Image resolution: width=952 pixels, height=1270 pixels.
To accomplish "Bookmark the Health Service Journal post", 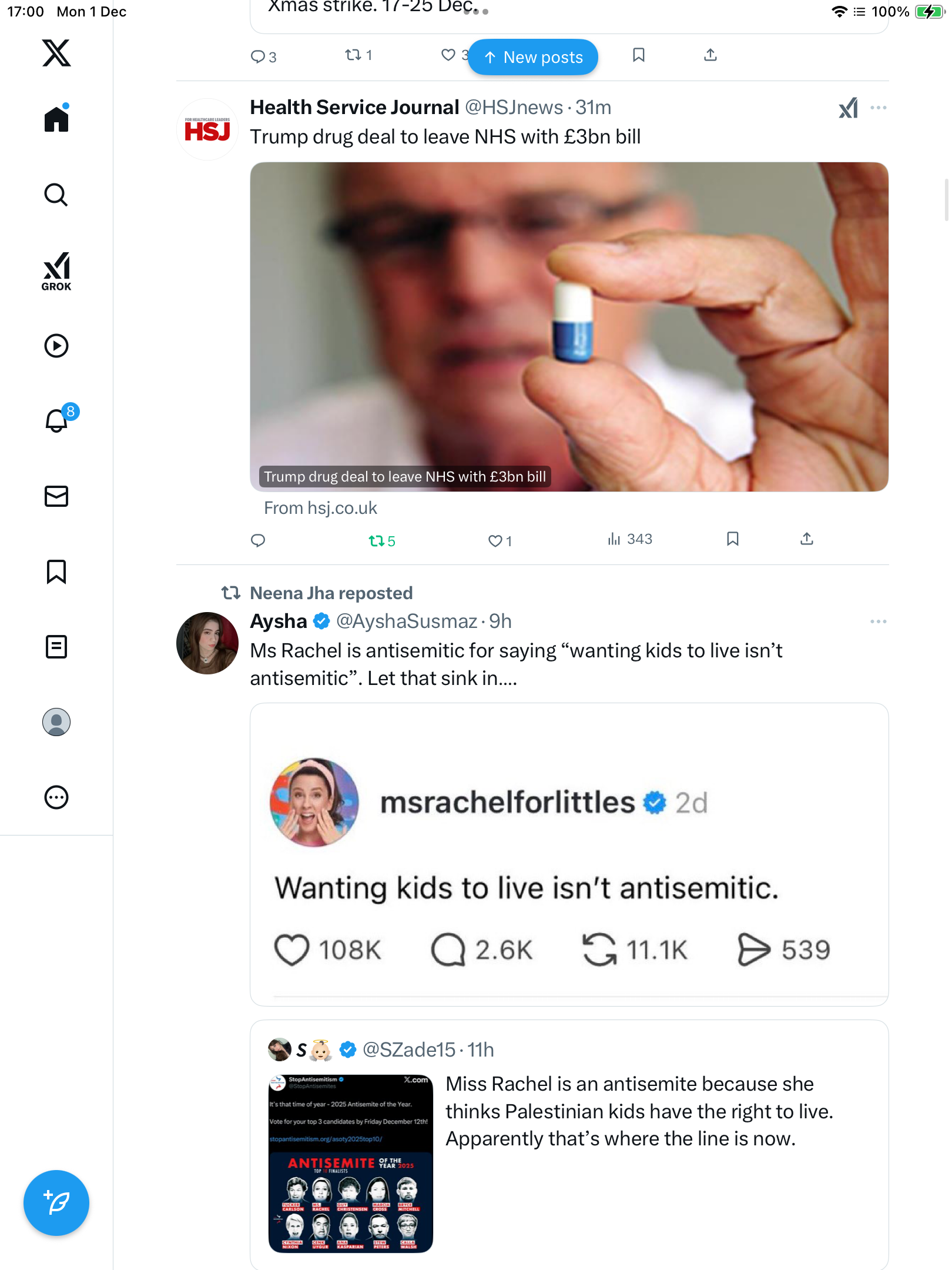I will (732, 539).
